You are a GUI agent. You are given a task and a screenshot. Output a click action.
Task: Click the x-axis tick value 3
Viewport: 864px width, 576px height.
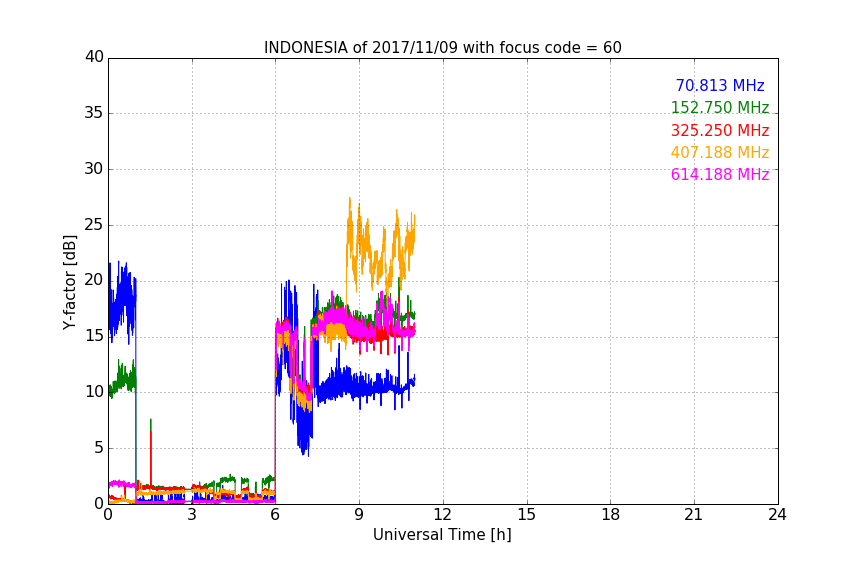(192, 515)
